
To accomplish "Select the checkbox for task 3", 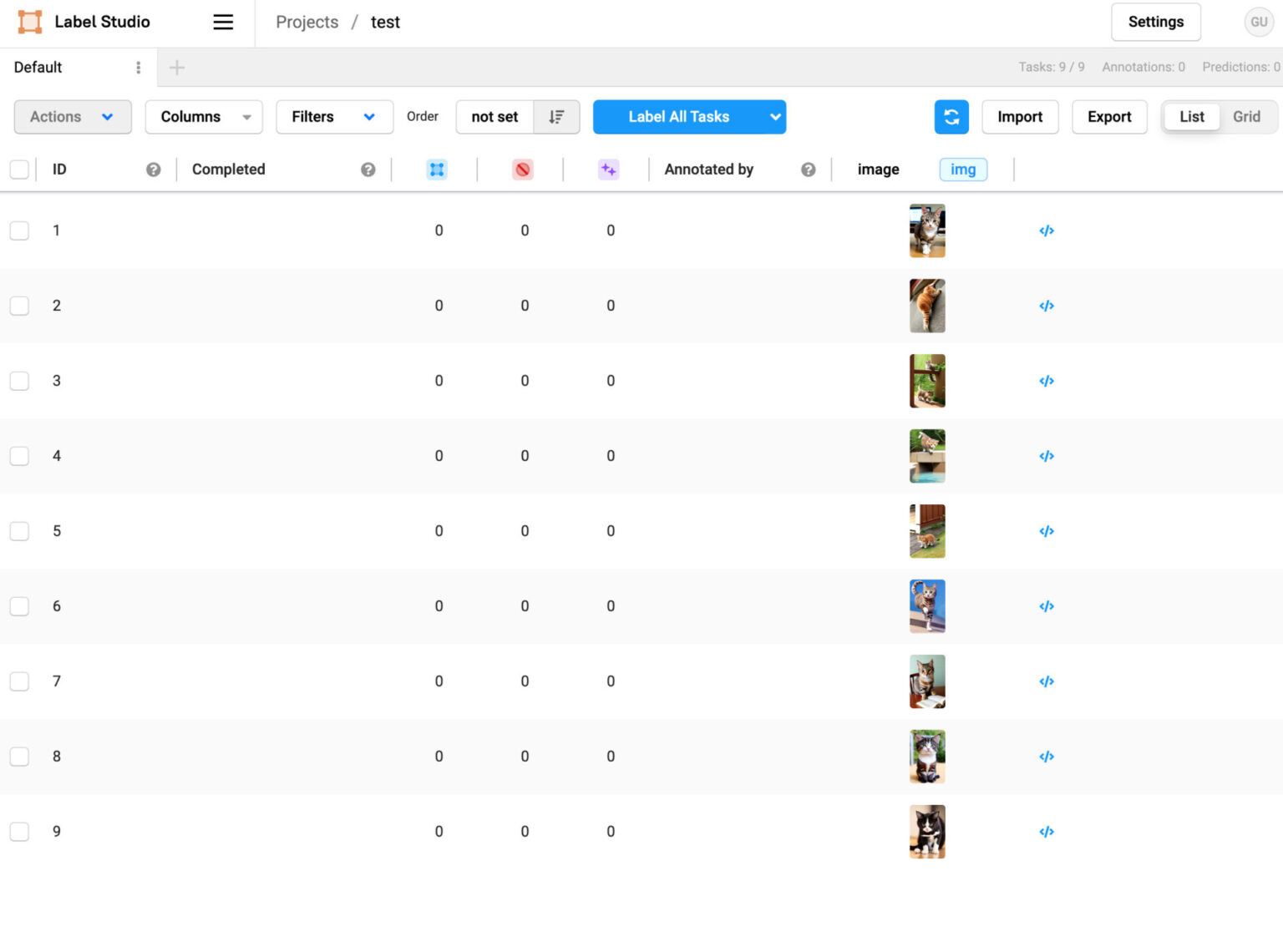I will 19,381.
